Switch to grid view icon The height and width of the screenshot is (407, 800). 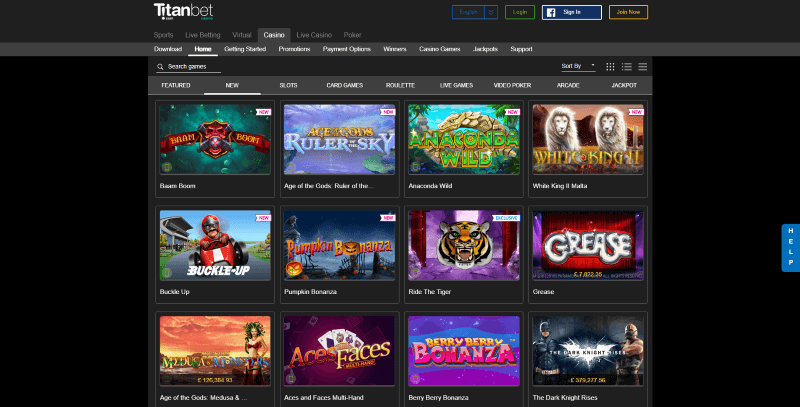pos(610,67)
